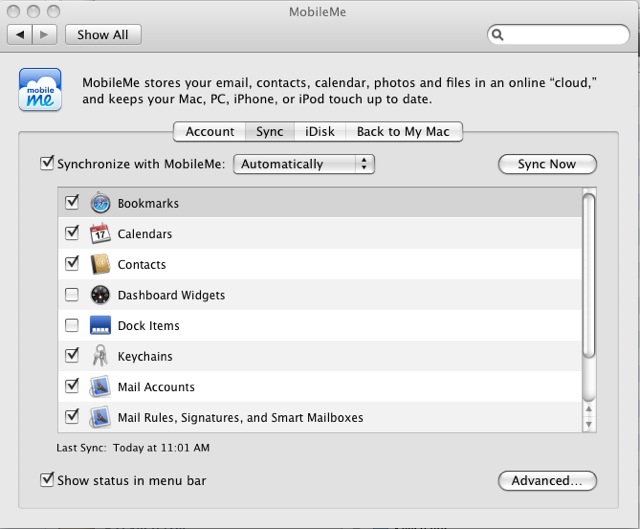This screenshot has width=640, height=529.
Task: Click the Mail icon beside Mail Rules row
Action: tap(100, 417)
